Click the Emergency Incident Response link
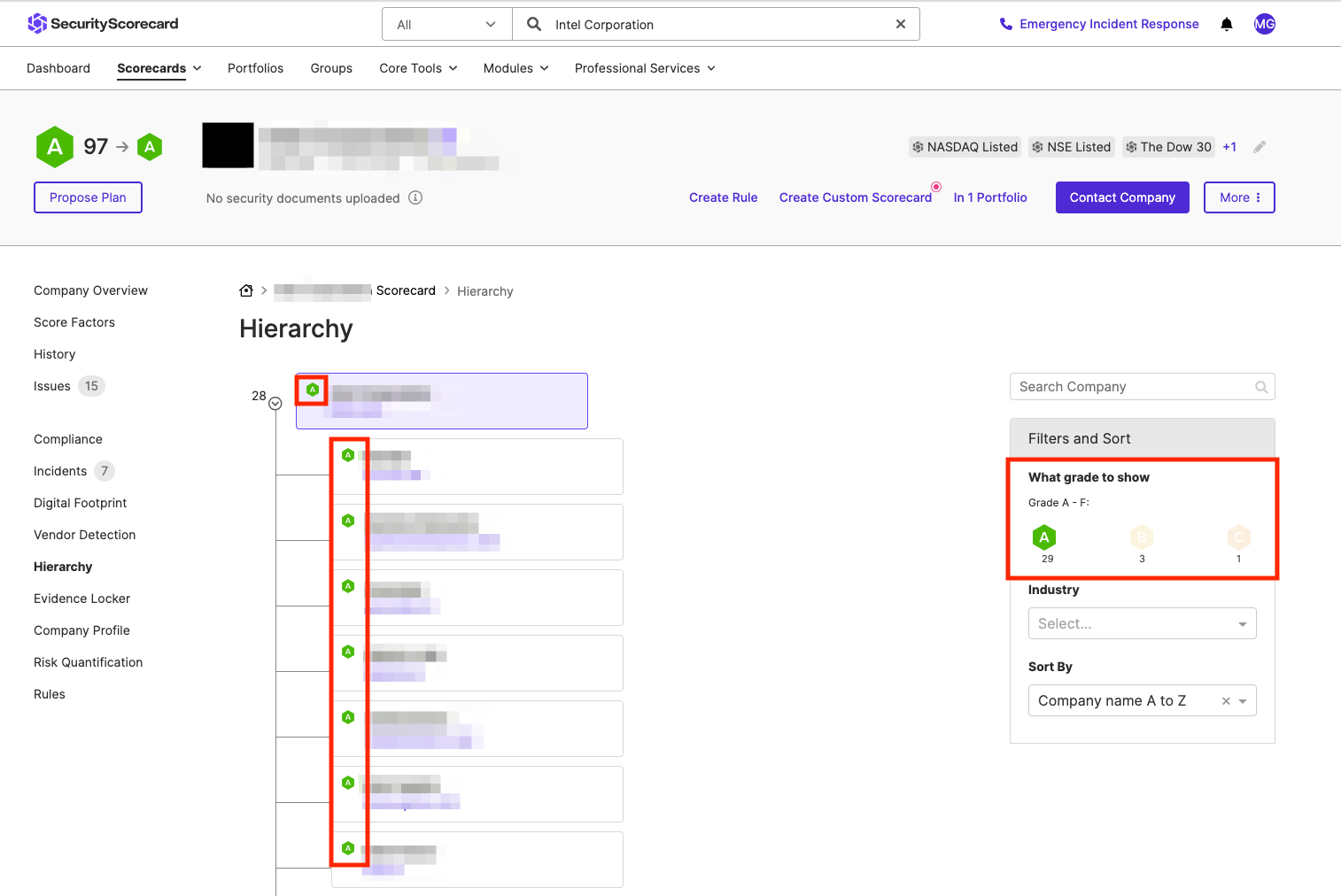This screenshot has width=1341, height=896. (1109, 24)
